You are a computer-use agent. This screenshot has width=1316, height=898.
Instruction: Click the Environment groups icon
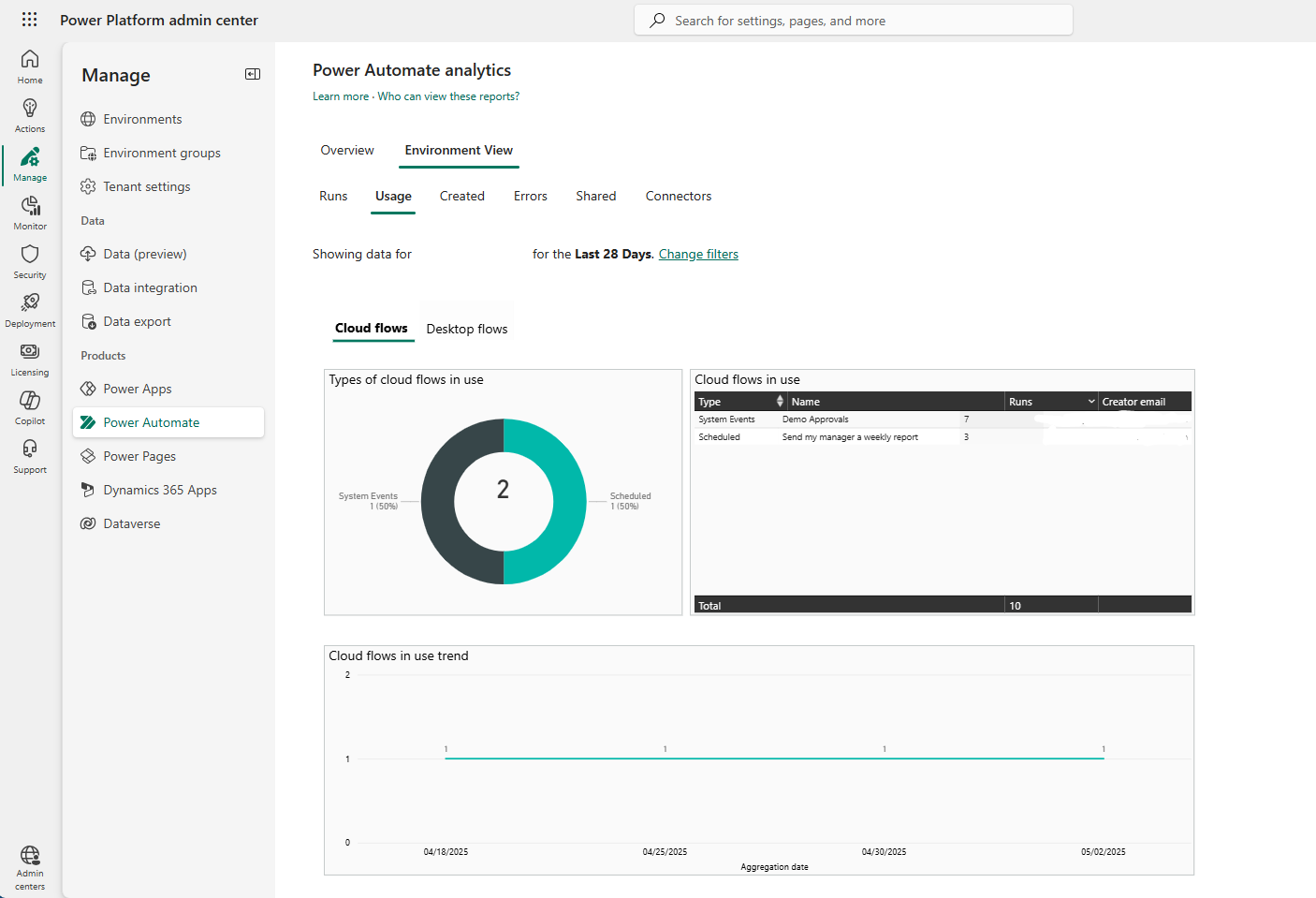click(88, 153)
